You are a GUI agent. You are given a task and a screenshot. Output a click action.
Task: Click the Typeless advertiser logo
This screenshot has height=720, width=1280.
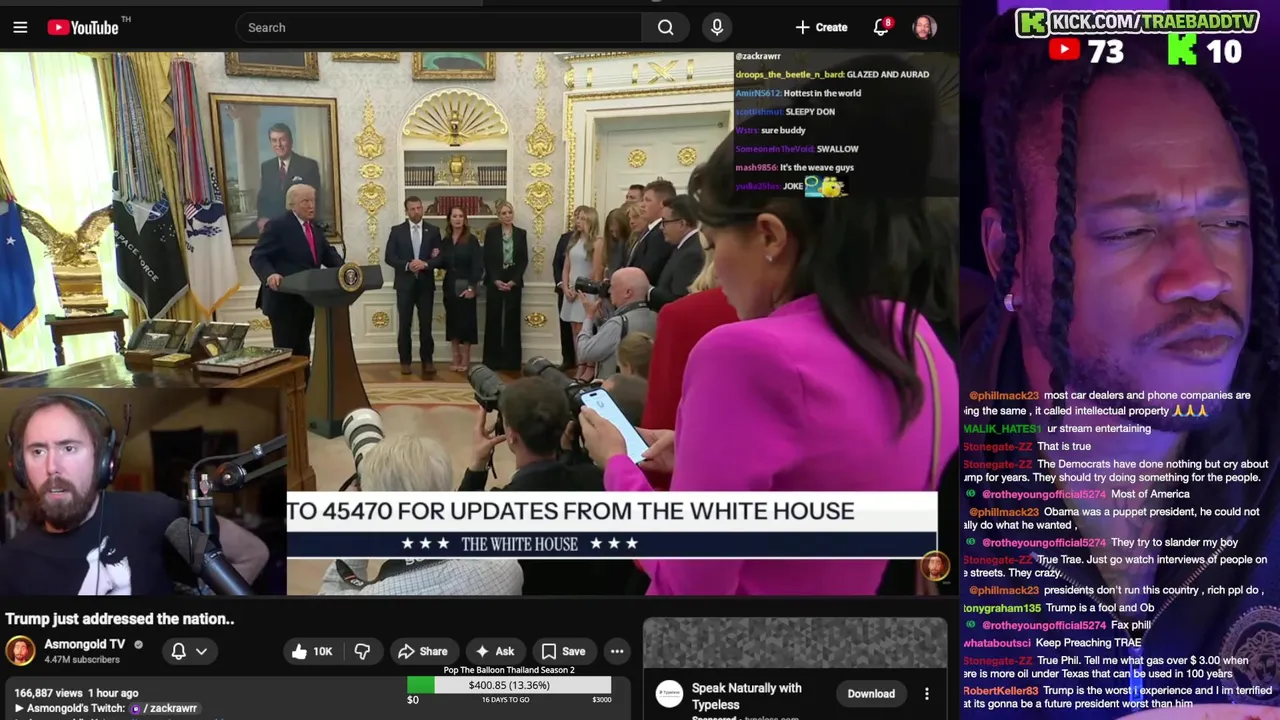pos(669,693)
